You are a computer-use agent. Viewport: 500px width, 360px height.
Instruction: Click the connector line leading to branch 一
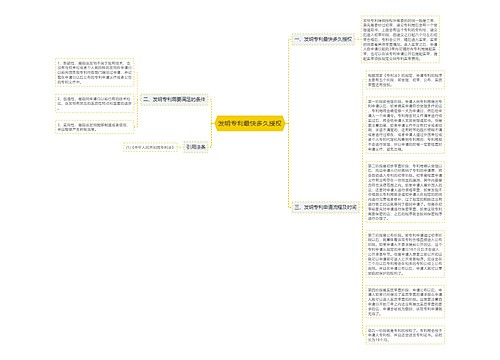289,82
